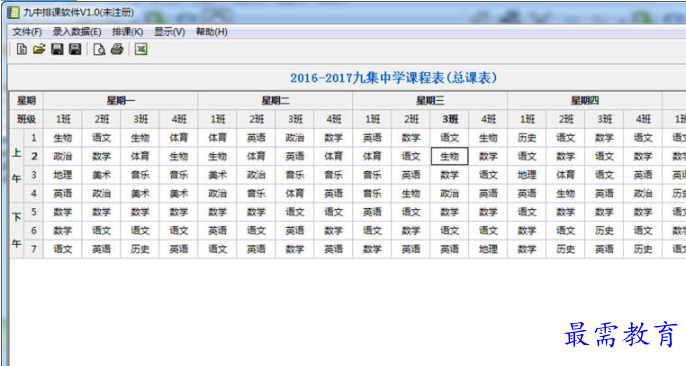Click the 下午 afternoon row label
The width and height of the screenshot is (686, 366).
click(x=17, y=230)
